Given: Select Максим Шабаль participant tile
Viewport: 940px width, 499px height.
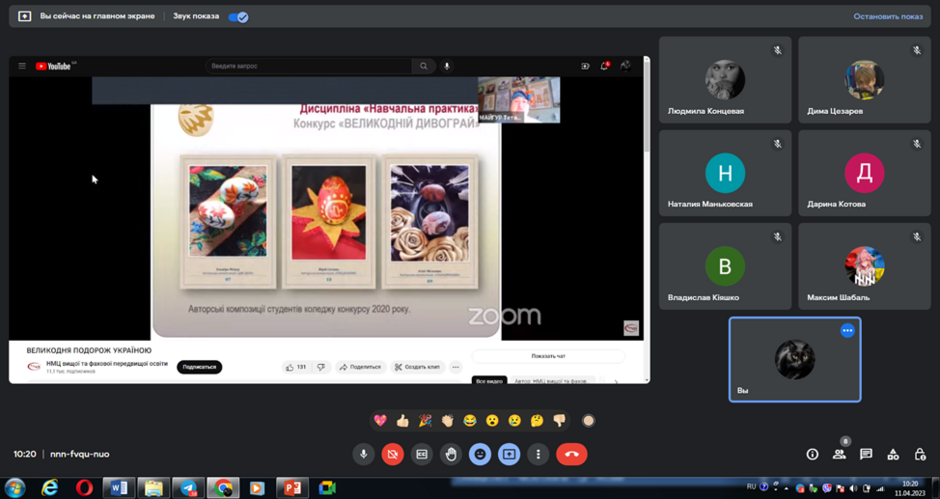Looking at the screenshot, I should 864,266.
